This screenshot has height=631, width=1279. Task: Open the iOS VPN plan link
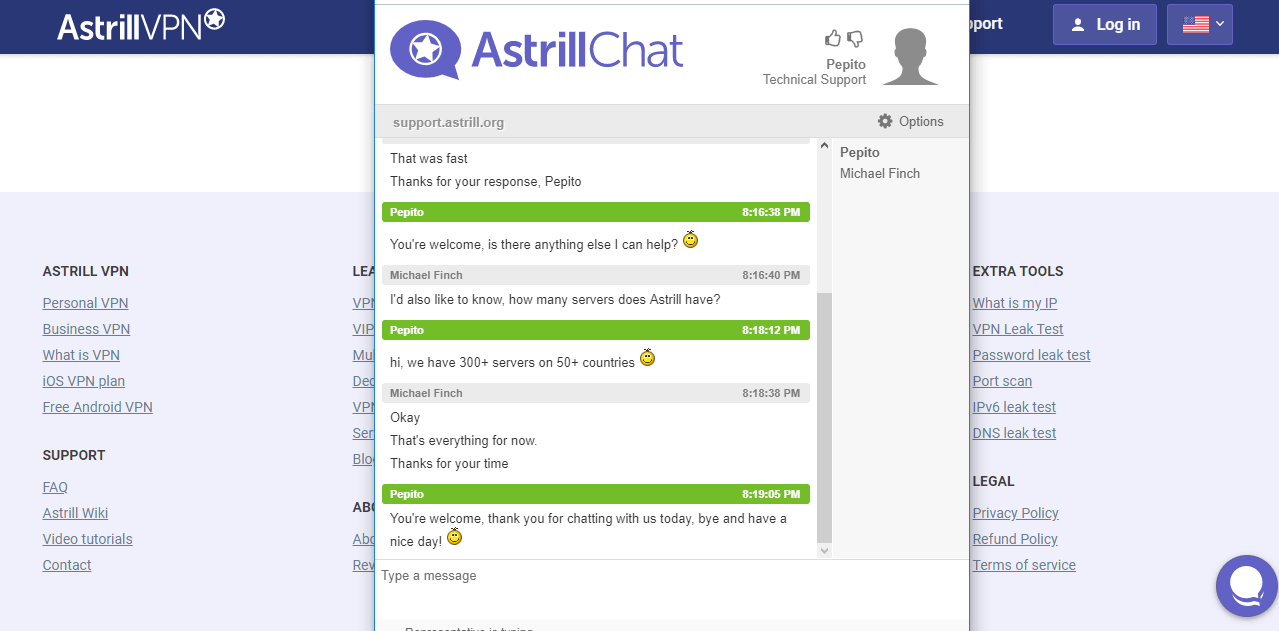[x=84, y=381]
